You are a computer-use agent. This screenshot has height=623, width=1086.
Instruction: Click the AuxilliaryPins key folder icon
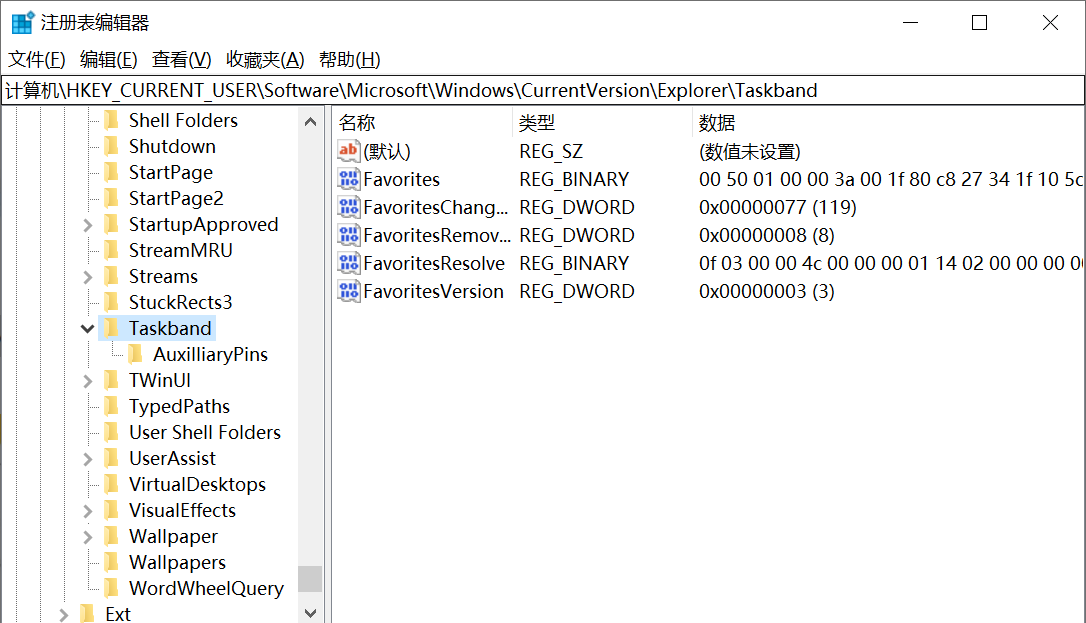(137, 354)
